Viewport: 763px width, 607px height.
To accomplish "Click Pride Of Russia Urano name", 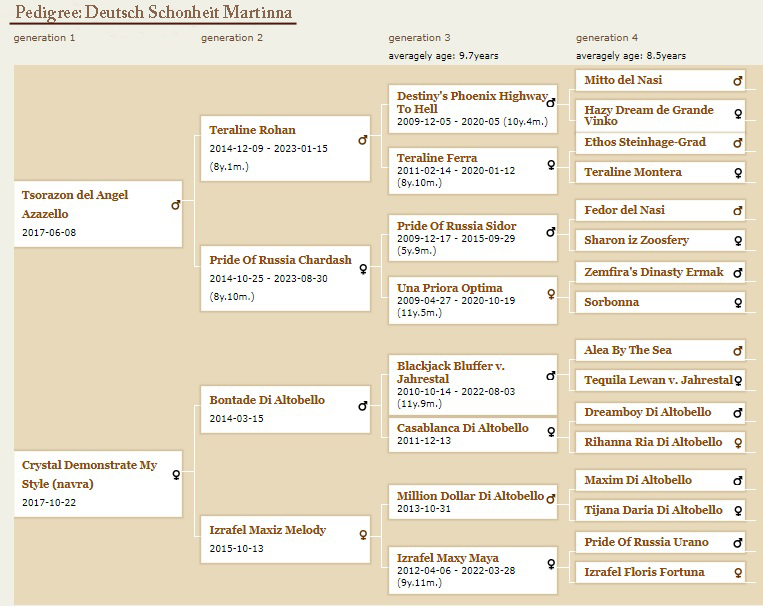I will (646, 542).
